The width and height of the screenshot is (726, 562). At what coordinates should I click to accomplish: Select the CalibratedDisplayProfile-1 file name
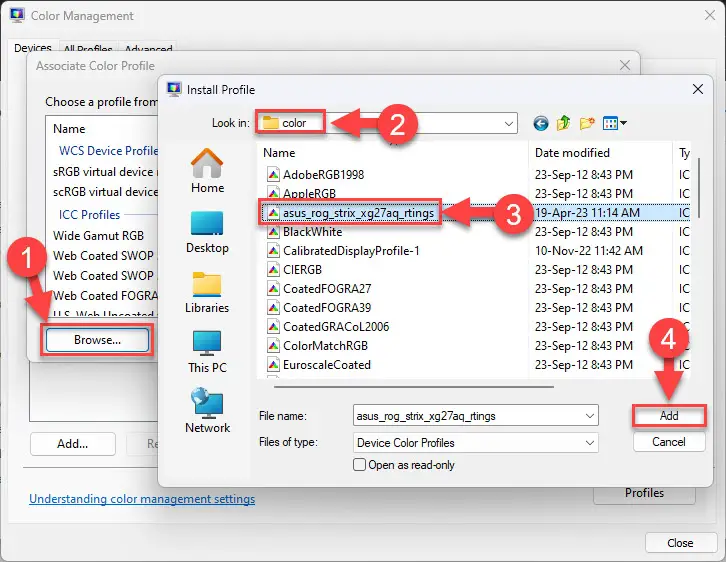tap(351, 250)
